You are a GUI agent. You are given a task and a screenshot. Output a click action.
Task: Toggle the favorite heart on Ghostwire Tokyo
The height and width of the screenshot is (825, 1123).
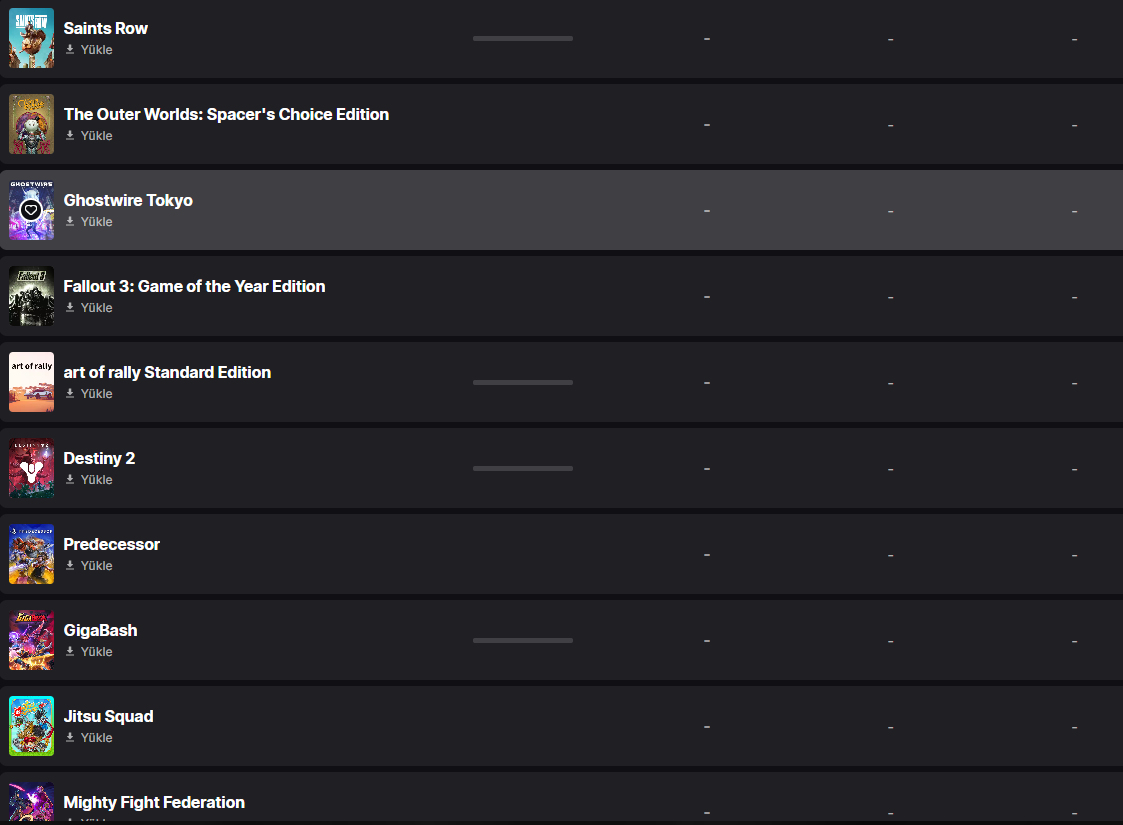(x=31, y=210)
